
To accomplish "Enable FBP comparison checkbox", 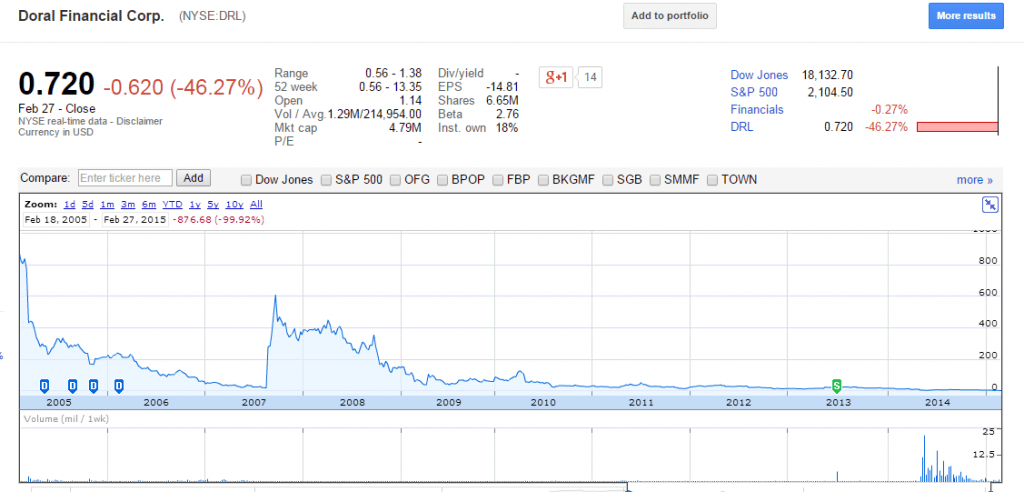I will click(498, 180).
